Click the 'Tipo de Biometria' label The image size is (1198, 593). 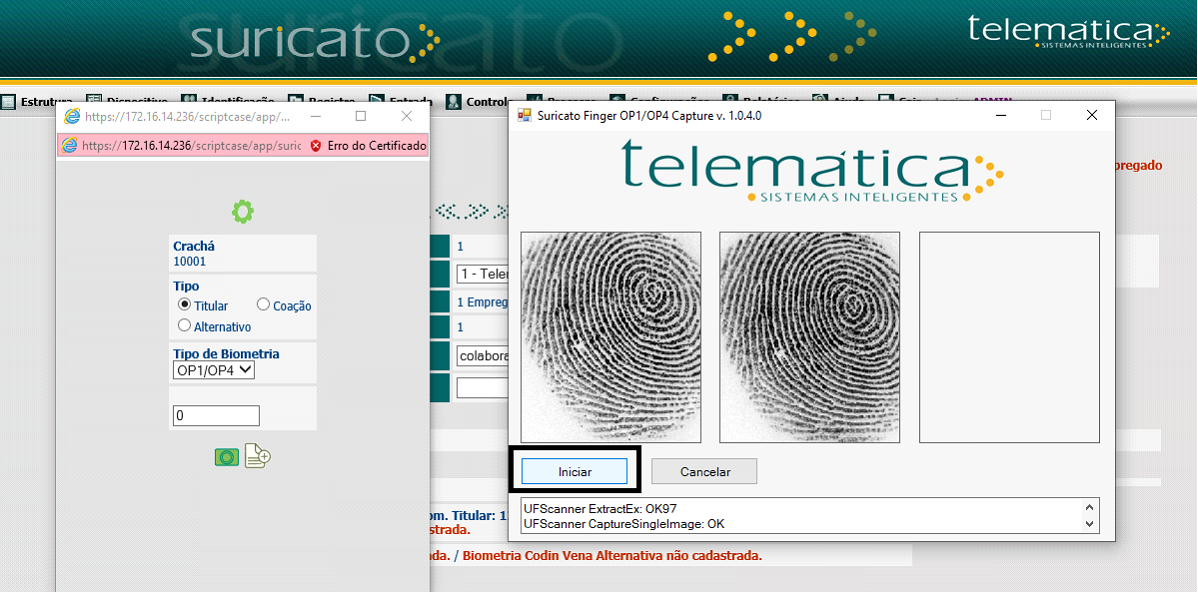point(226,354)
